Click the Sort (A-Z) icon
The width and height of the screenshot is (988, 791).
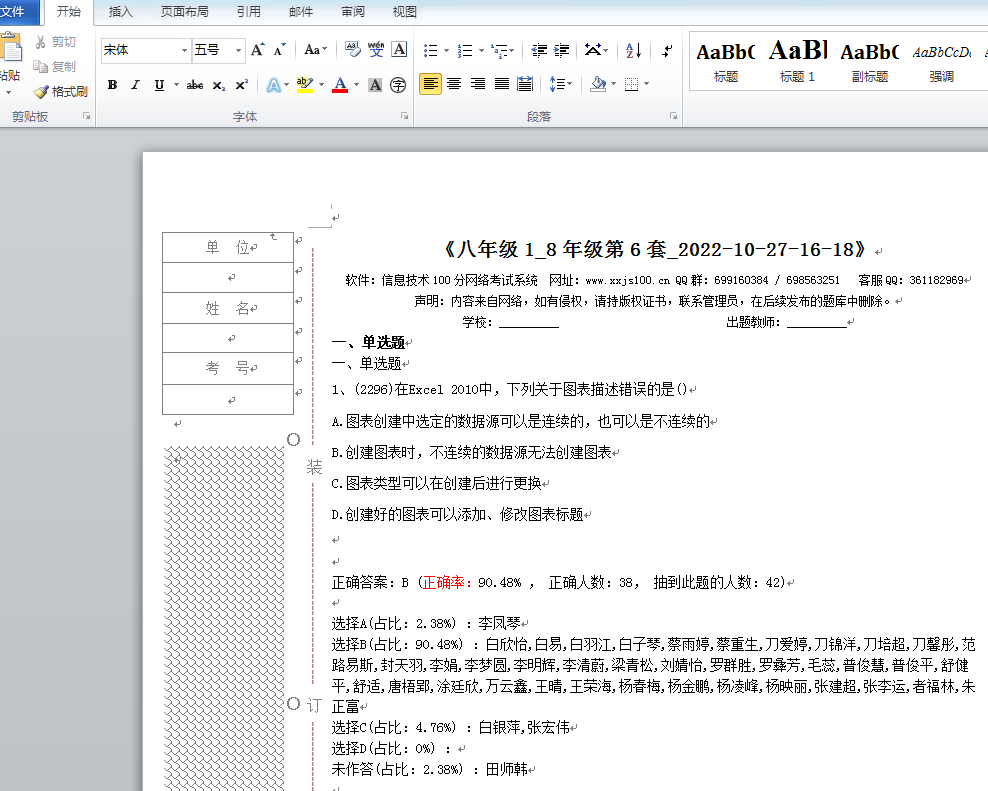click(633, 50)
